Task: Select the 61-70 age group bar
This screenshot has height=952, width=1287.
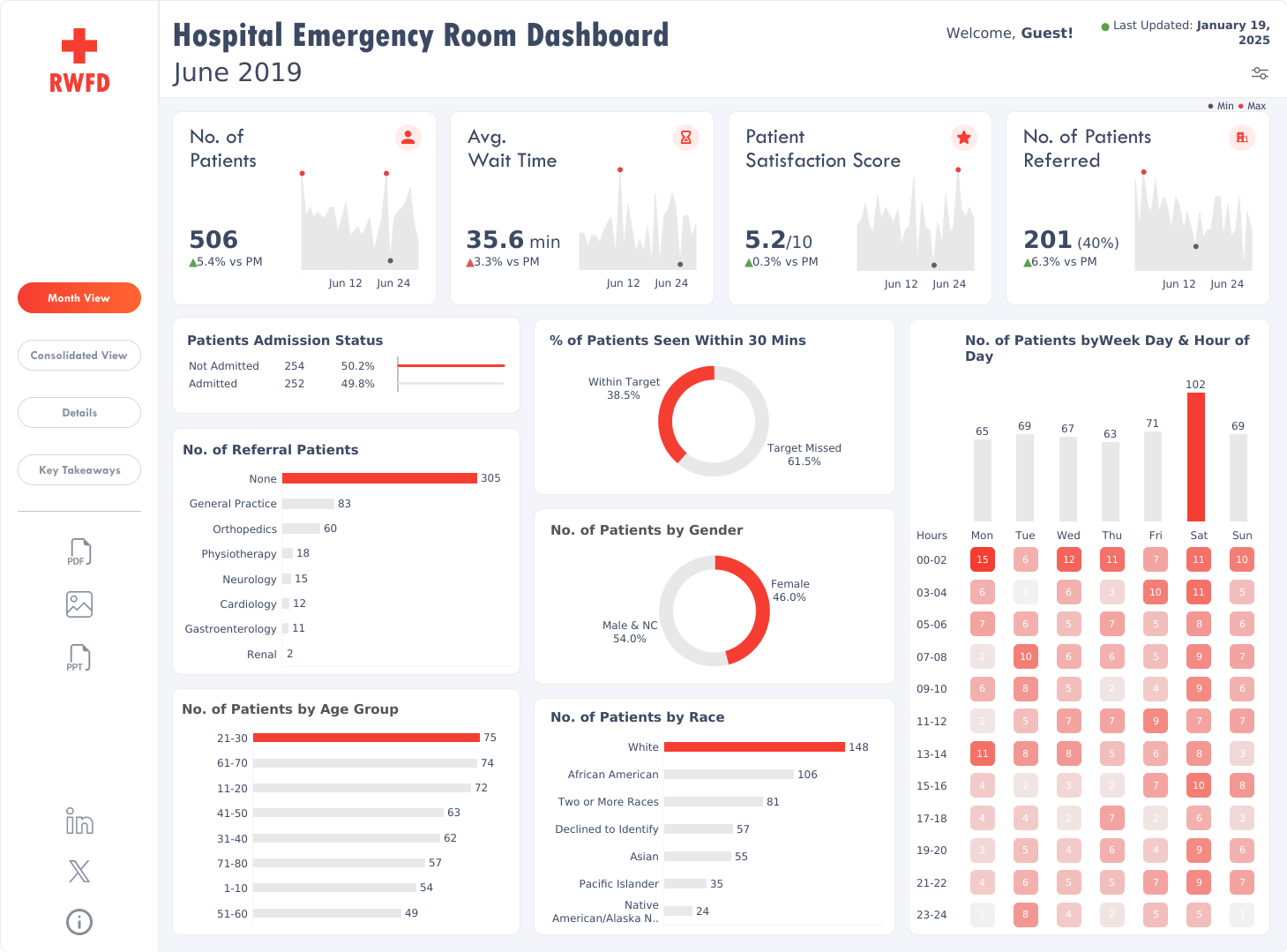Action: pos(365,763)
